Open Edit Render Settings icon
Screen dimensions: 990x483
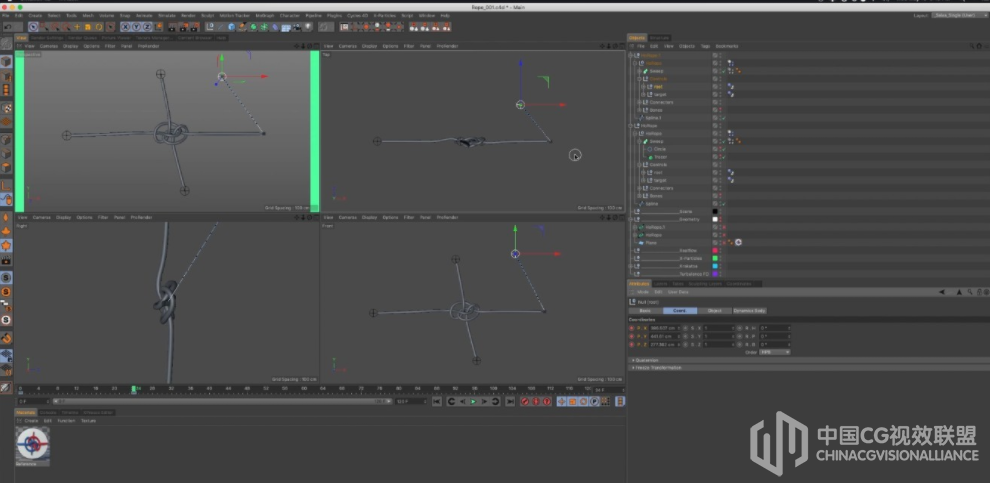click(x=194, y=27)
